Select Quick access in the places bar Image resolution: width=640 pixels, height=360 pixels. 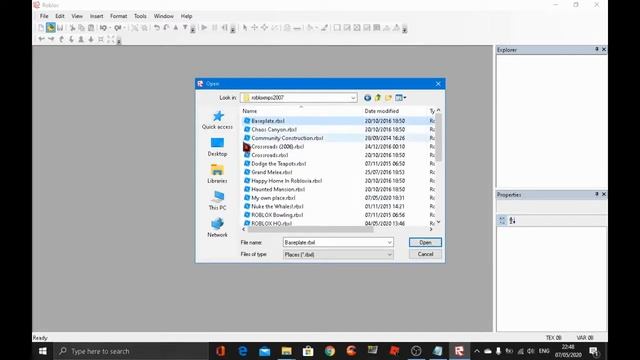tap(218, 120)
